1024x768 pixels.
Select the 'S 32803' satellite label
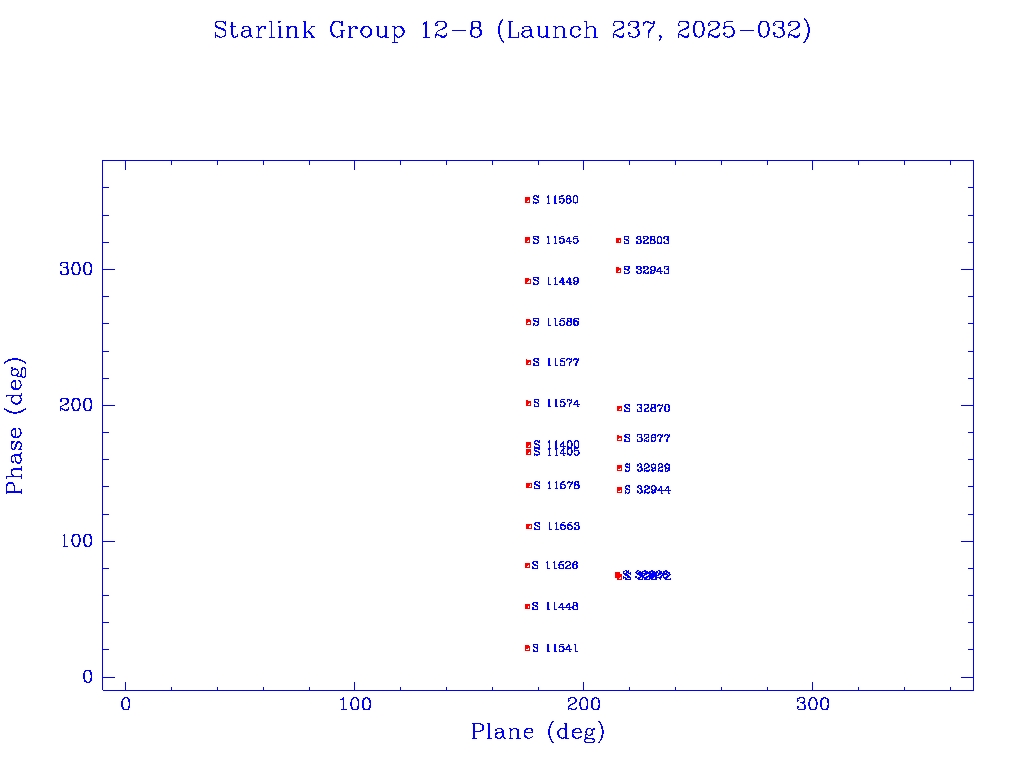pyautogui.click(x=646, y=240)
